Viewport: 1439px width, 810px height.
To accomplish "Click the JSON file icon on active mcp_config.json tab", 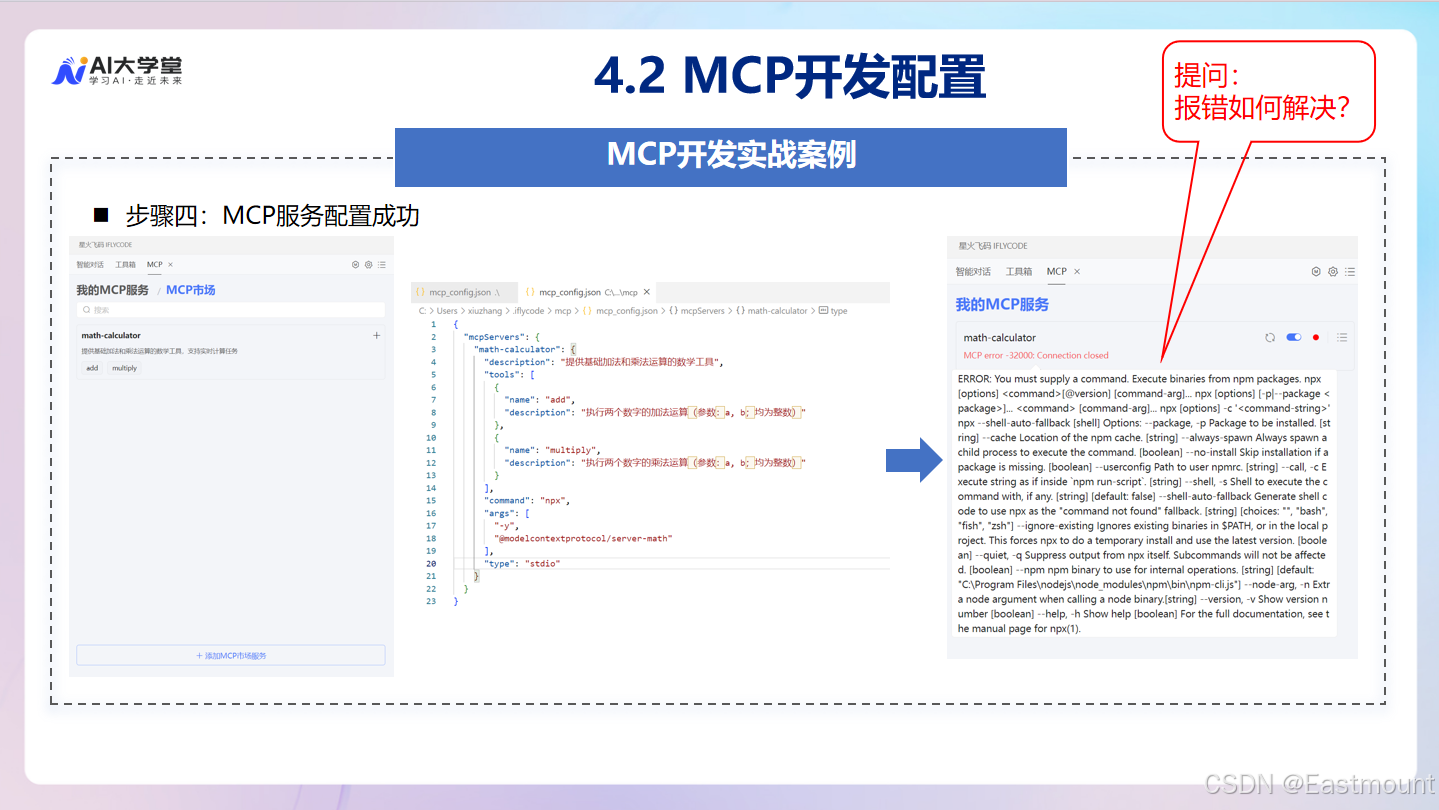I will click(x=532, y=292).
